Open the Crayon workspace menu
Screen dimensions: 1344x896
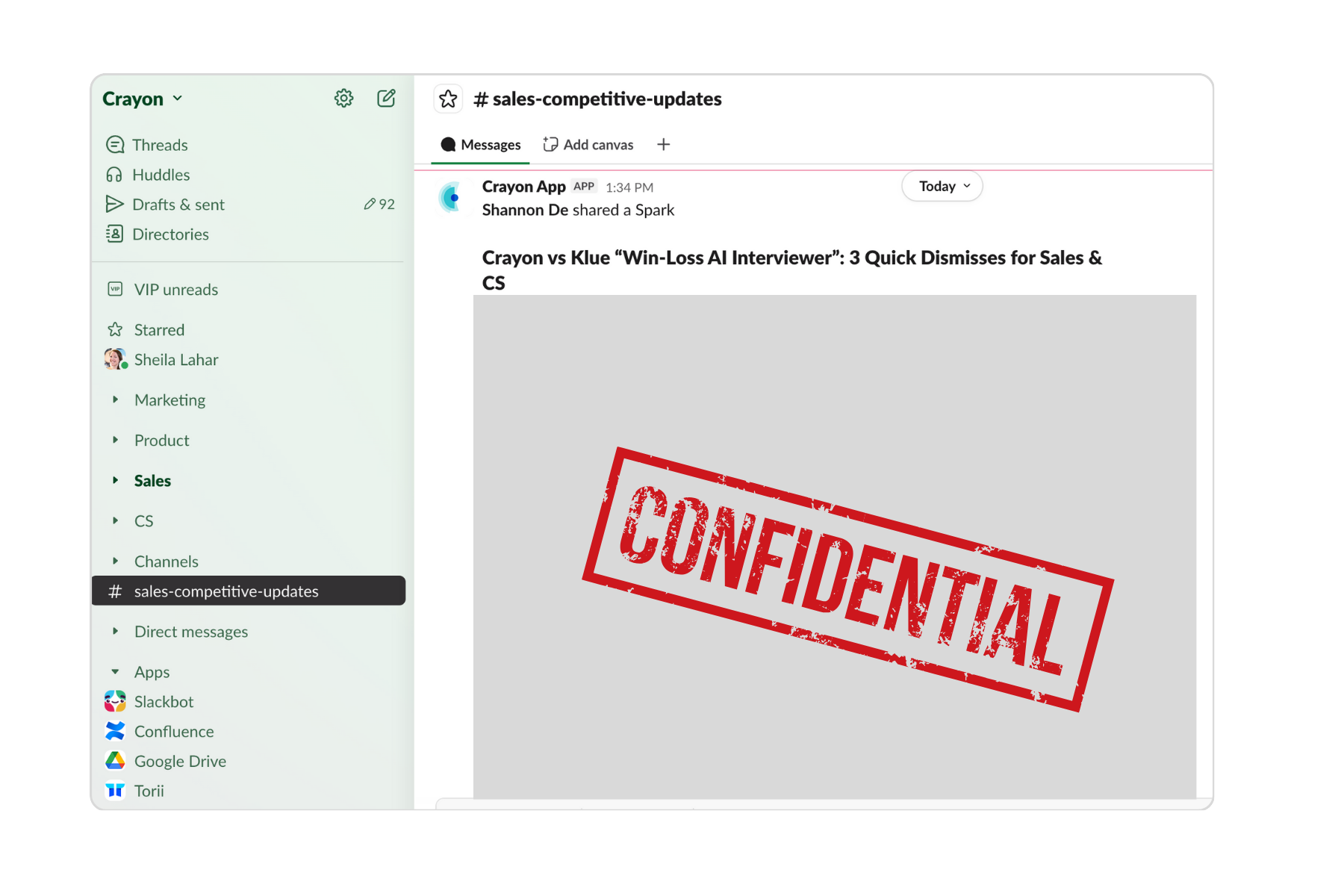[x=143, y=99]
